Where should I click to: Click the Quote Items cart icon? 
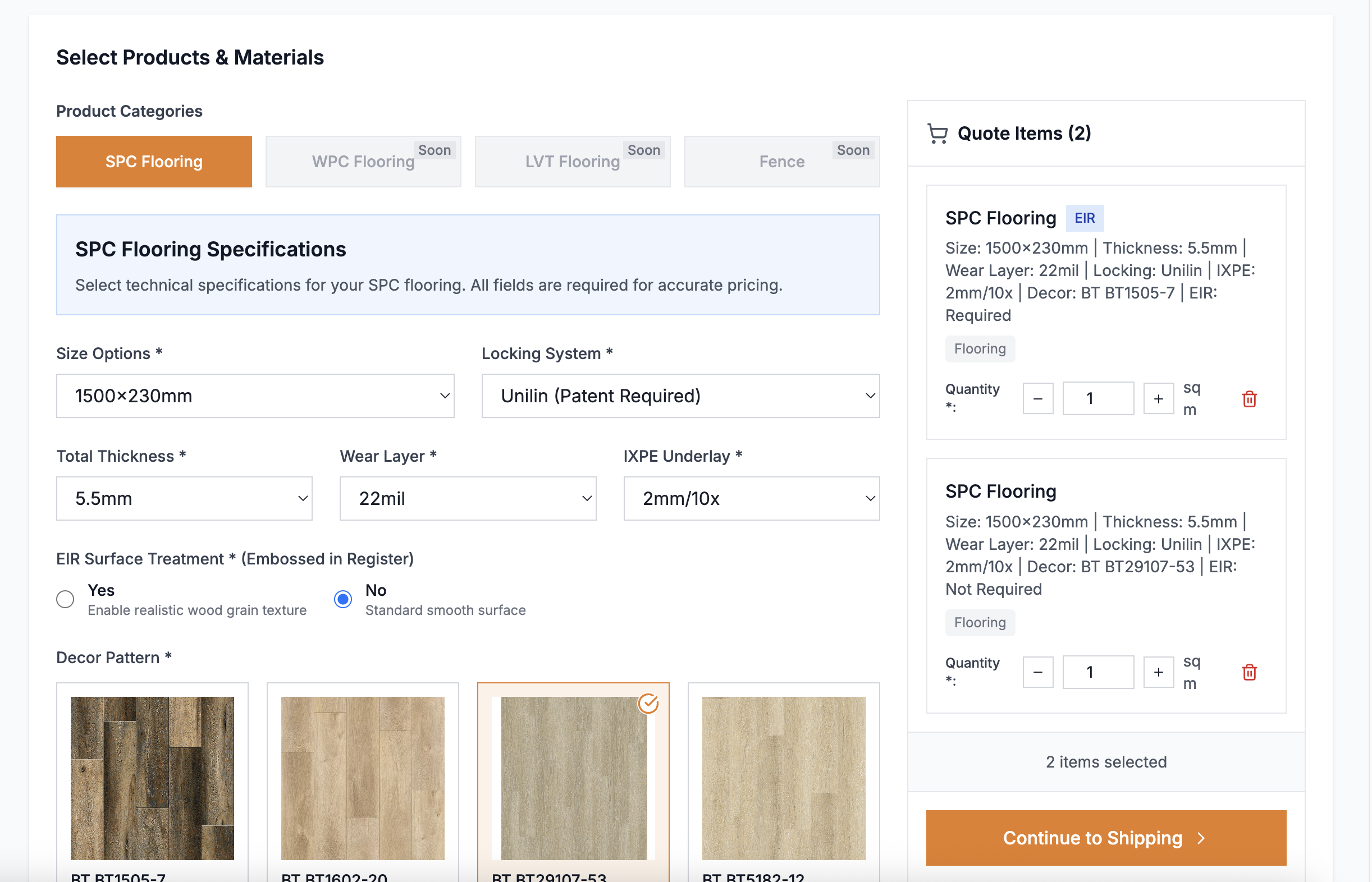(937, 134)
